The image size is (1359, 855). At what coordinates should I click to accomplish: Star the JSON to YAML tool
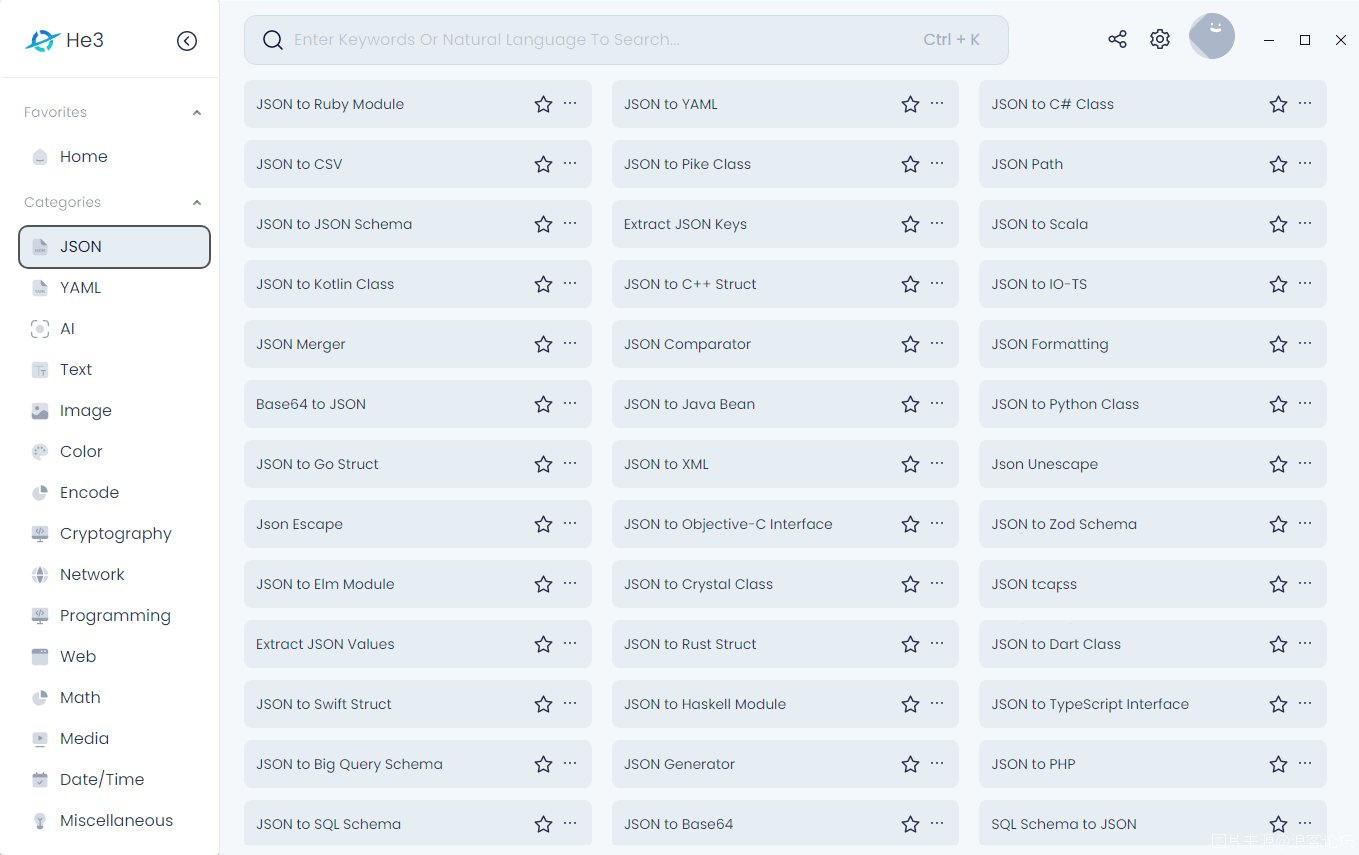click(x=910, y=104)
